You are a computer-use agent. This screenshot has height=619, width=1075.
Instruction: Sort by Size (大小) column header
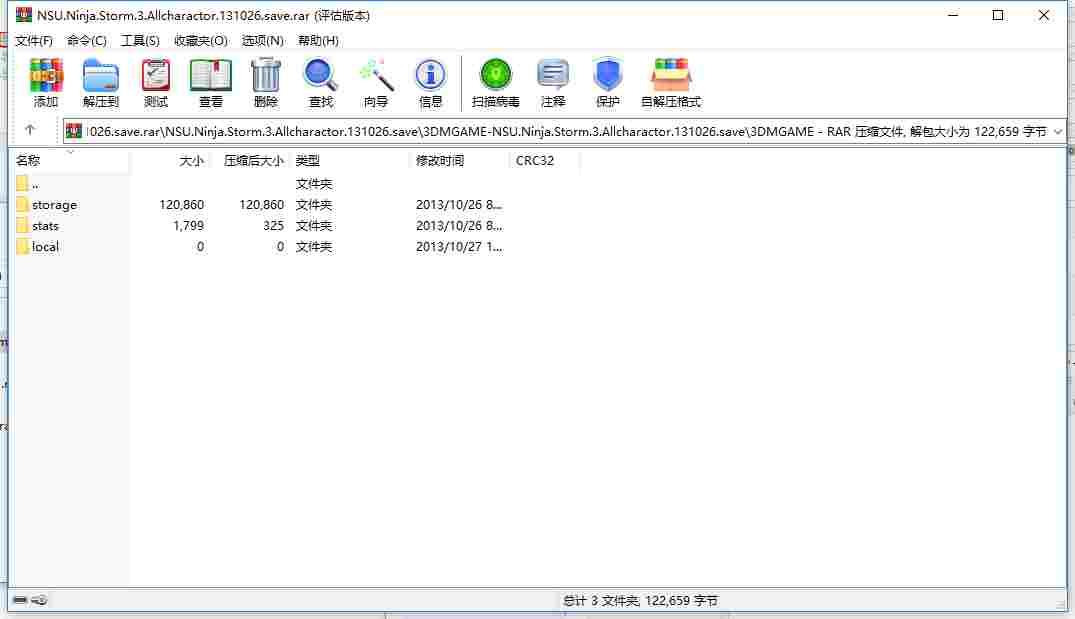point(169,160)
